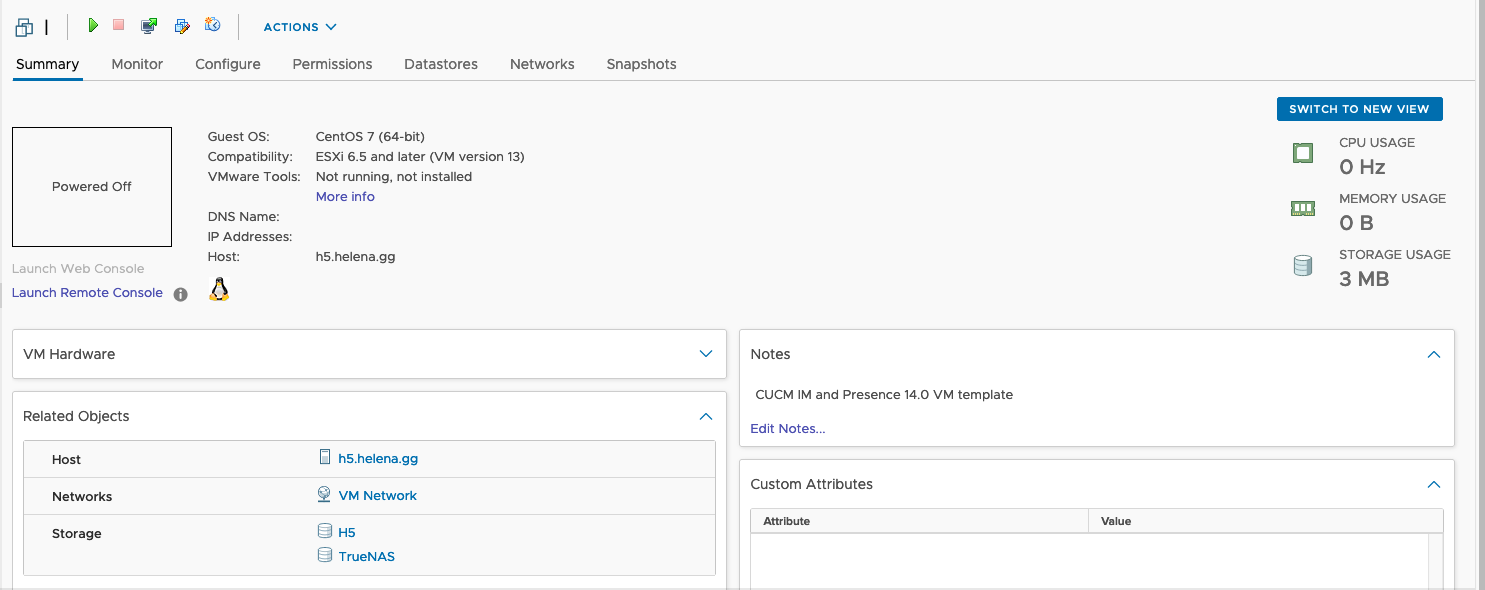Click the red Power Off icon
Viewport: 1485px width, 590px height.
(x=119, y=26)
